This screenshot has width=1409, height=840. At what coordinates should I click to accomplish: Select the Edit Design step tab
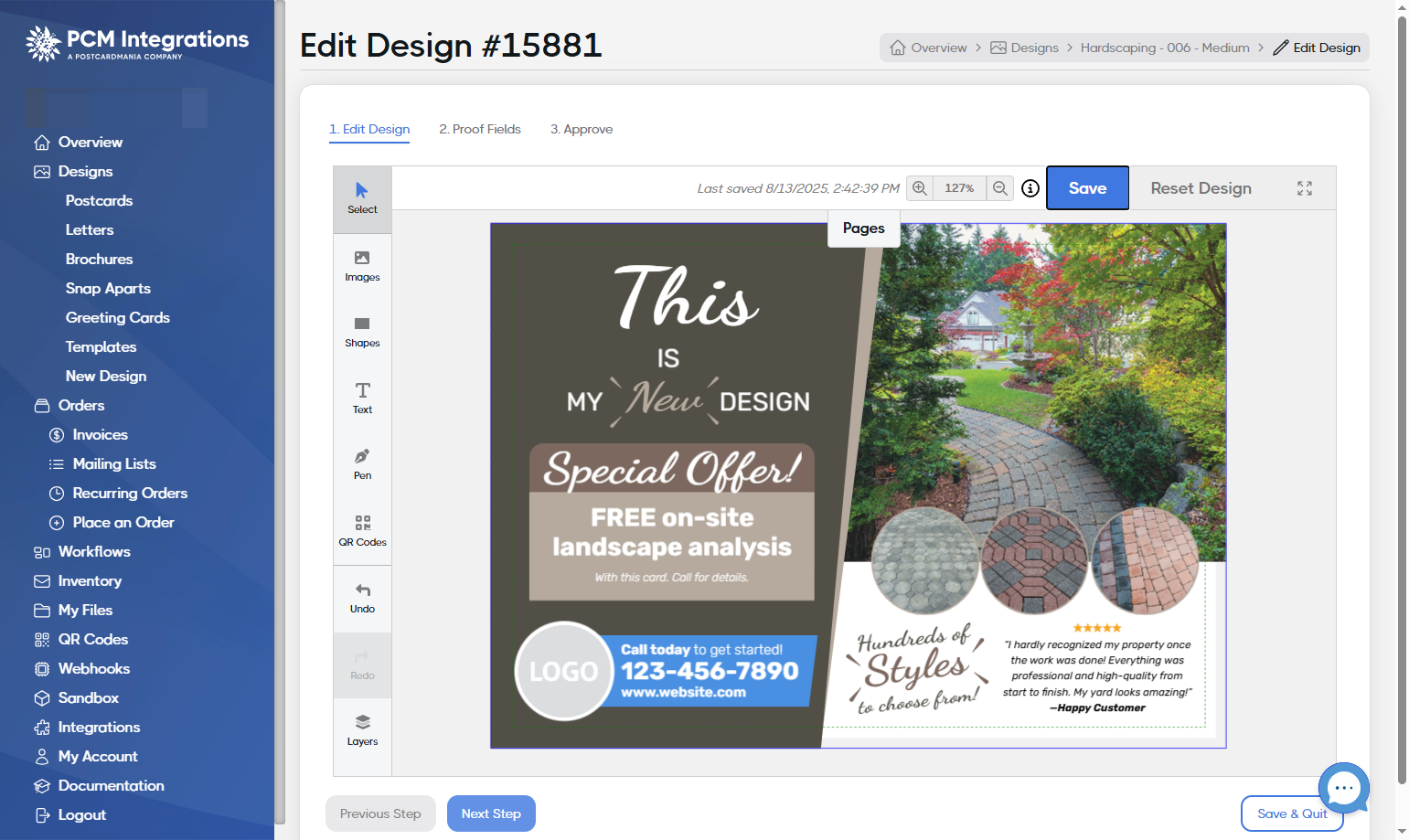coord(369,129)
